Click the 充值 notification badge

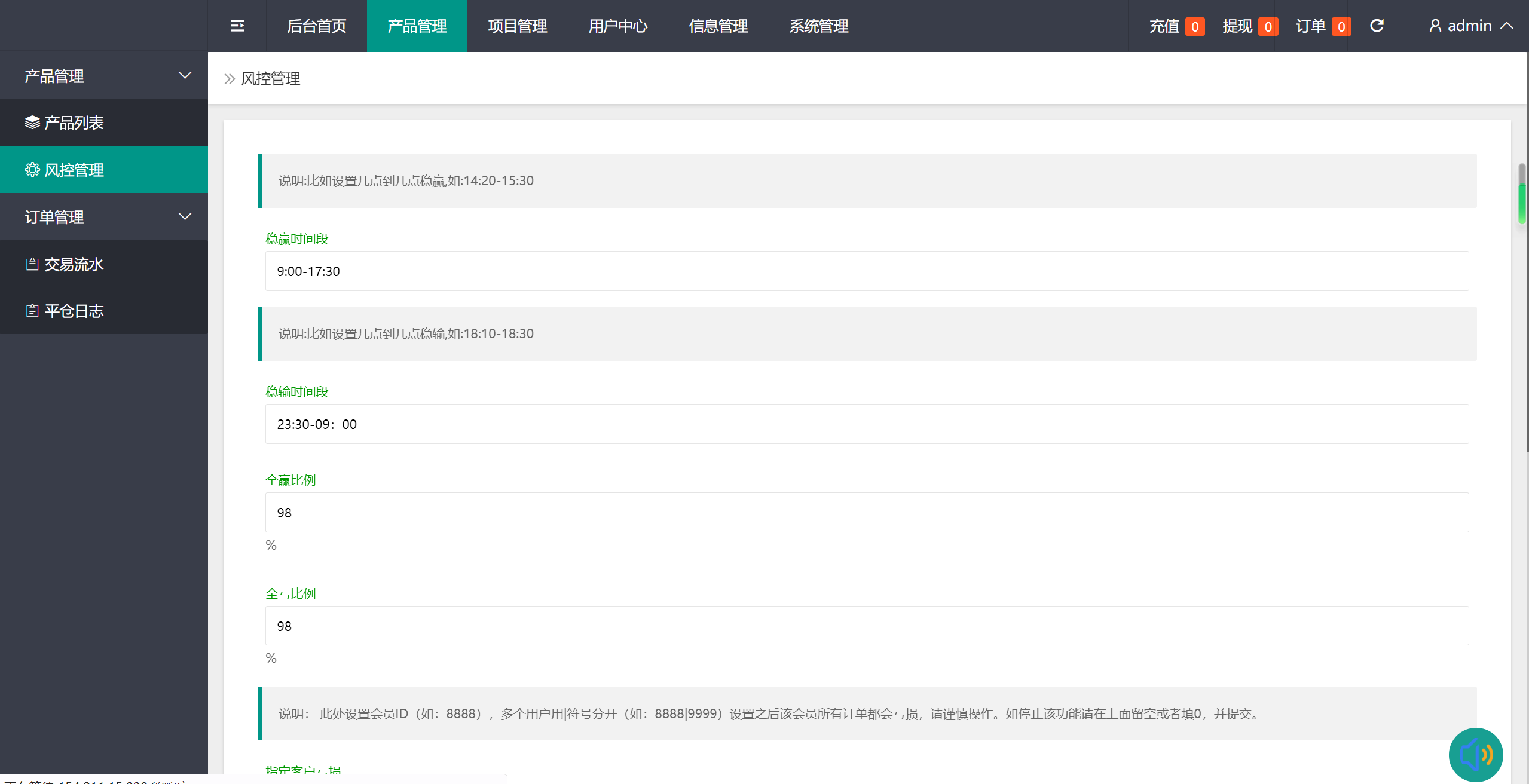pos(1194,27)
